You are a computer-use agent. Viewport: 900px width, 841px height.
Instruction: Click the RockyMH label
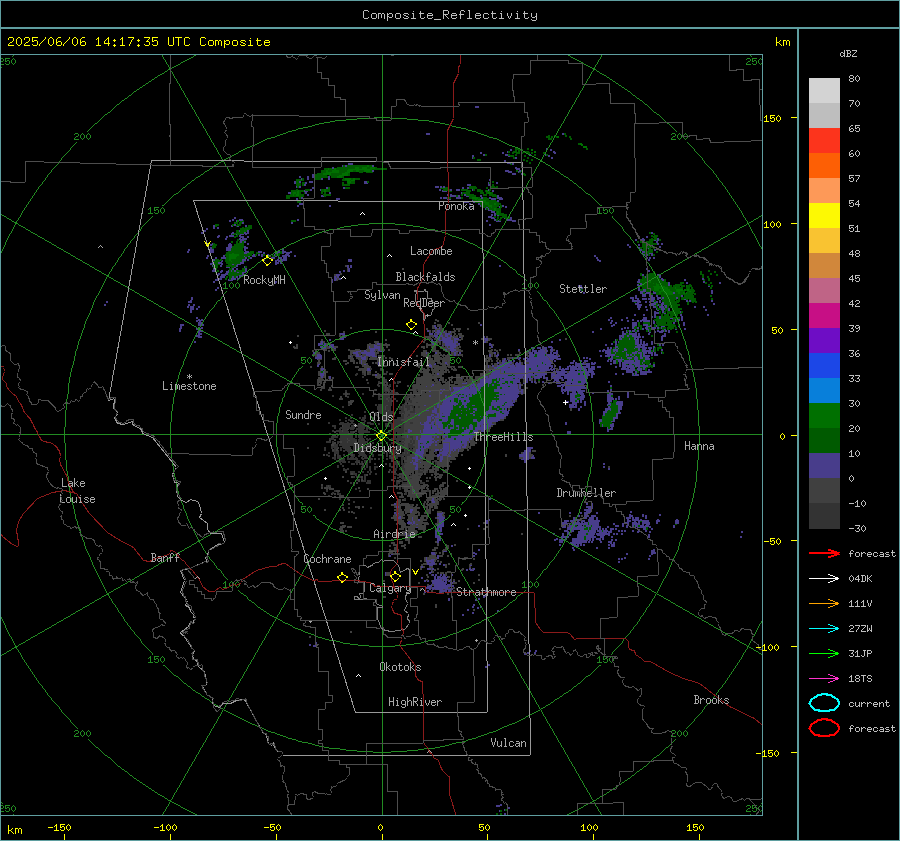(x=264, y=280)
